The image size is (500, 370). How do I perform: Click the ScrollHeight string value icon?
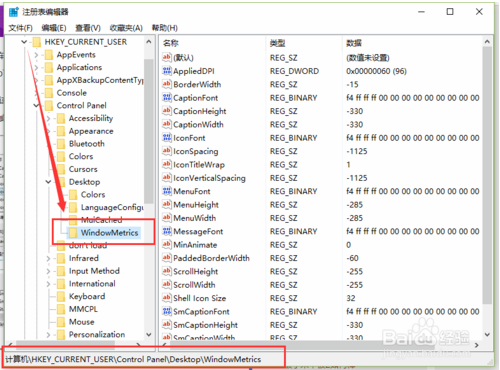tap(167, 271)
